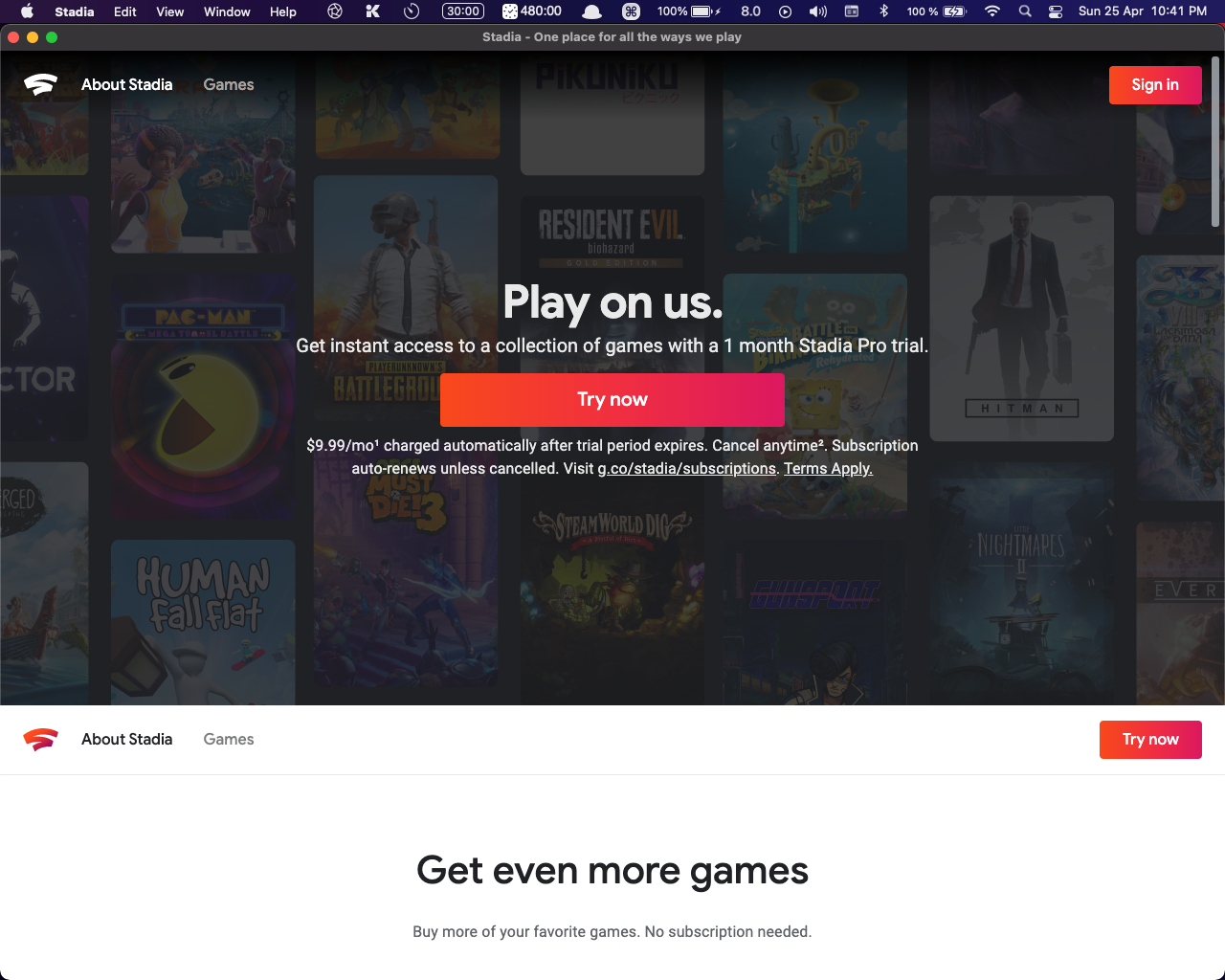Click the volume icon in the menu bar
The width and height of the screenshot is (1225, 980).
pos(816,11)
